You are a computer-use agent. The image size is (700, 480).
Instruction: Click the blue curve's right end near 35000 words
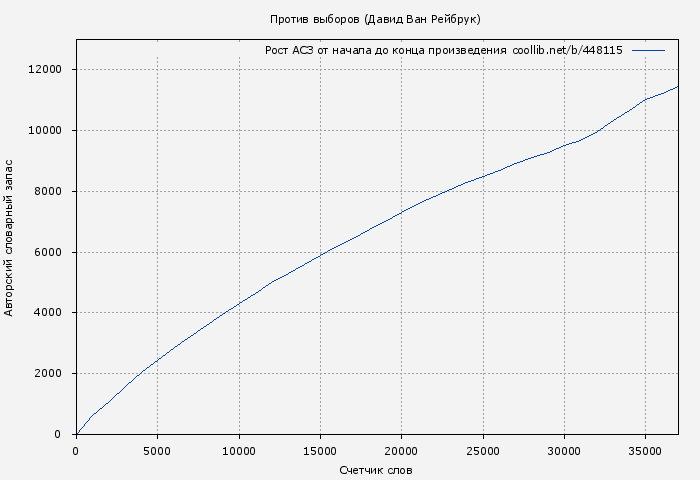pos(674,88)
